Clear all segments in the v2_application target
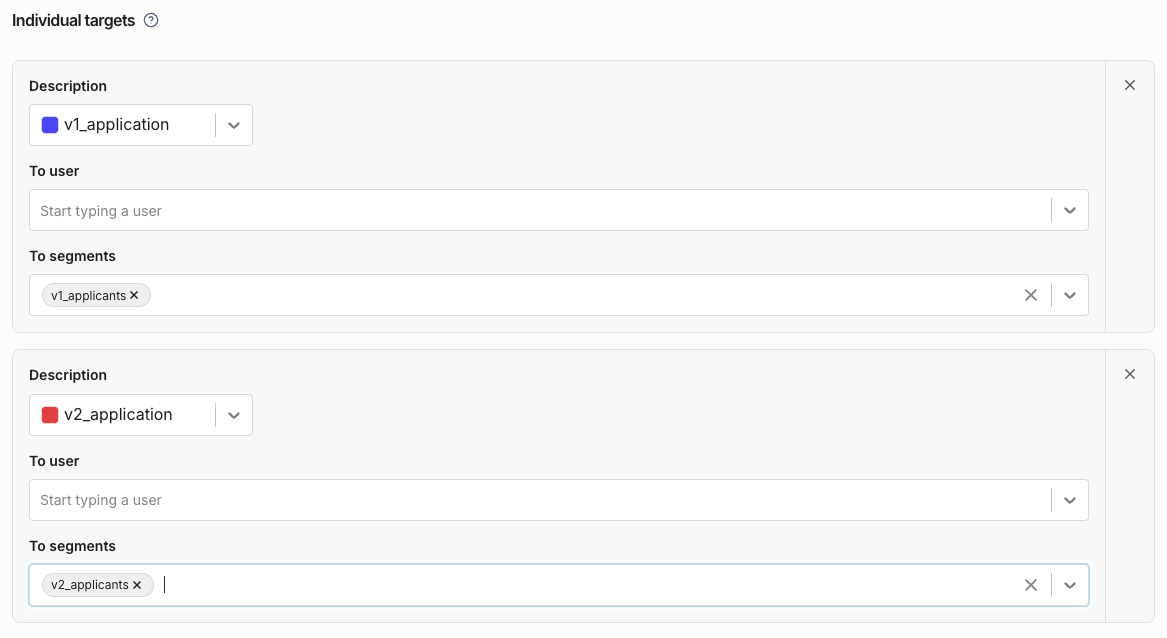 (1031, 584)
